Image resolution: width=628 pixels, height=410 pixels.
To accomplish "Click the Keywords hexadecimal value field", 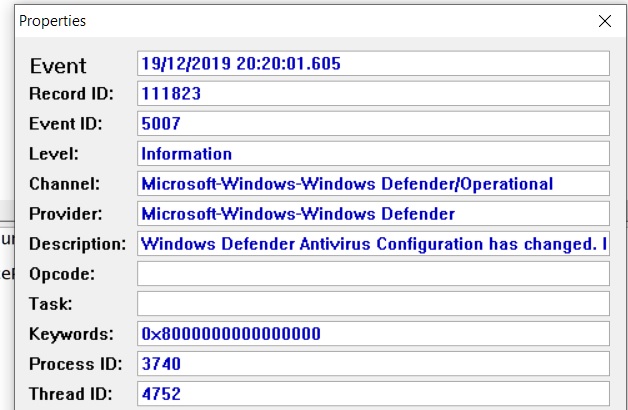I will pyautogui.click(x=373, y=334).
